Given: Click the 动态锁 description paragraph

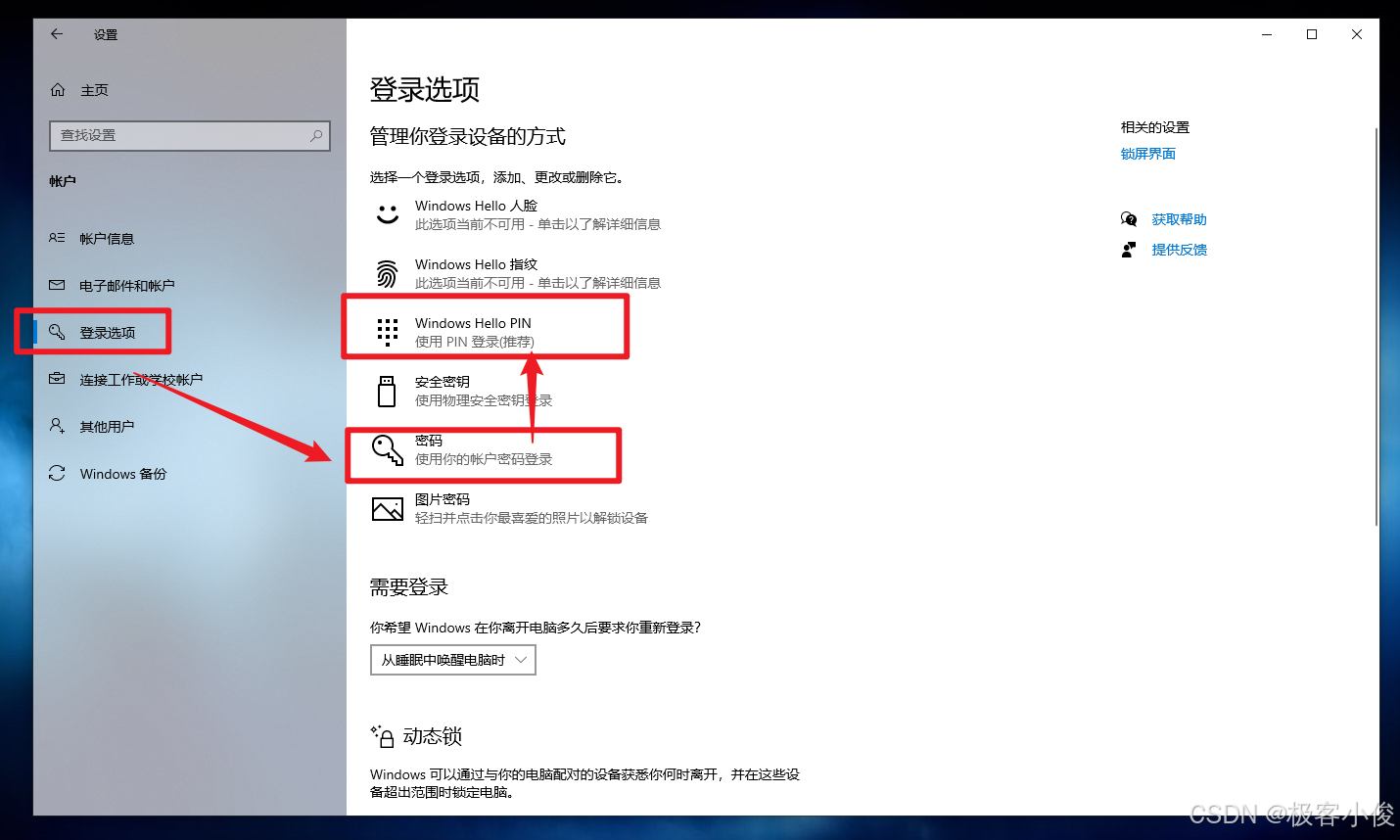Looking at the screenshot, I should (585, 783).
